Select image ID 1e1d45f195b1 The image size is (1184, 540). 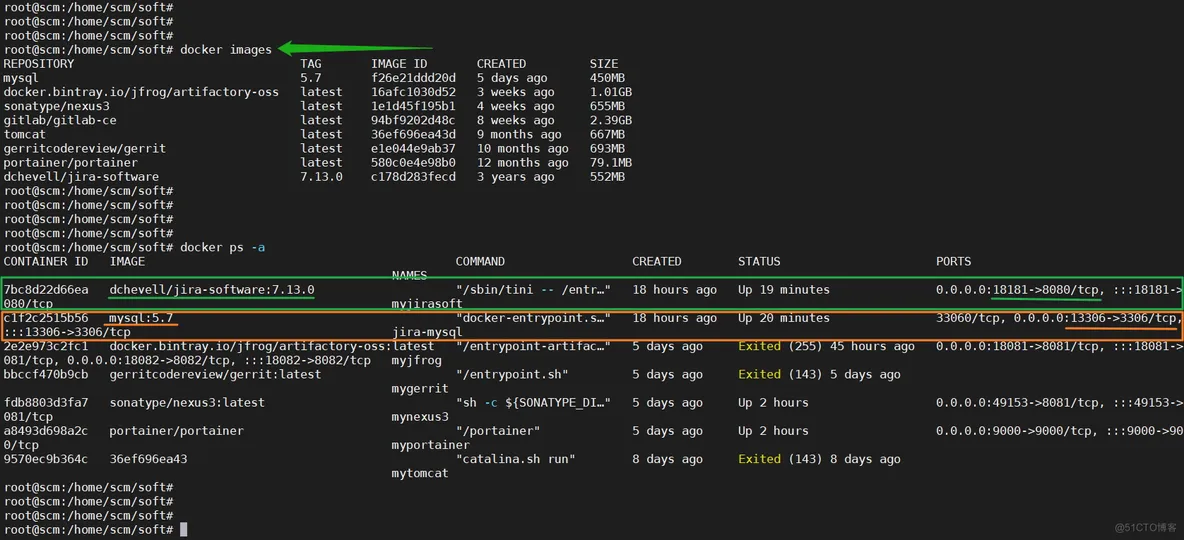pos(413,106)
